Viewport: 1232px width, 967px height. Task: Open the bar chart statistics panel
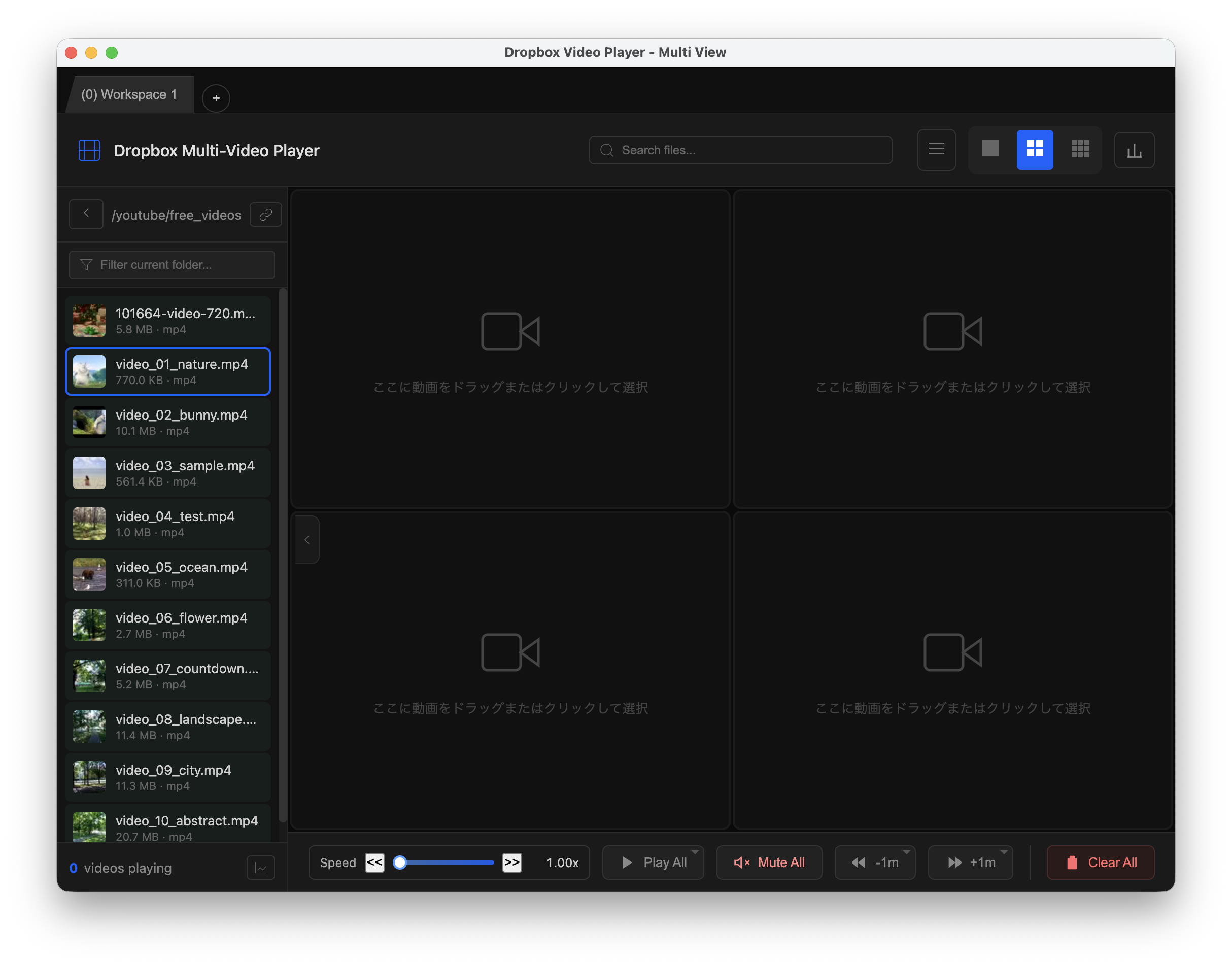pyautogui.click(x=1134, y=150)
